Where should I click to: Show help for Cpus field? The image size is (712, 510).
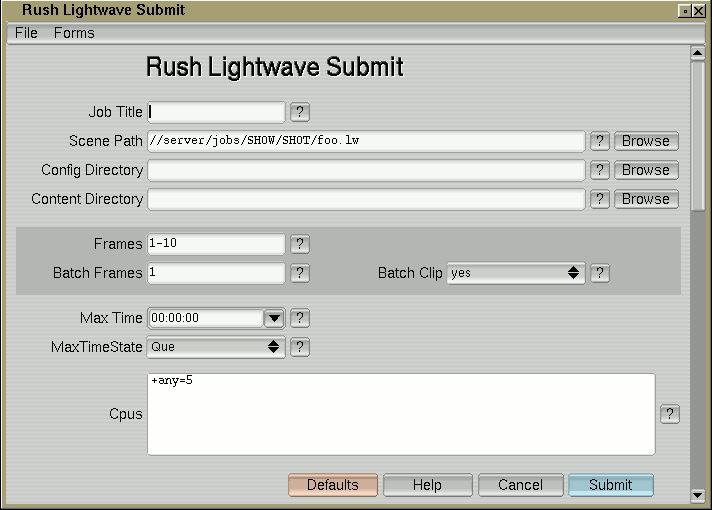tap(669, 414)
